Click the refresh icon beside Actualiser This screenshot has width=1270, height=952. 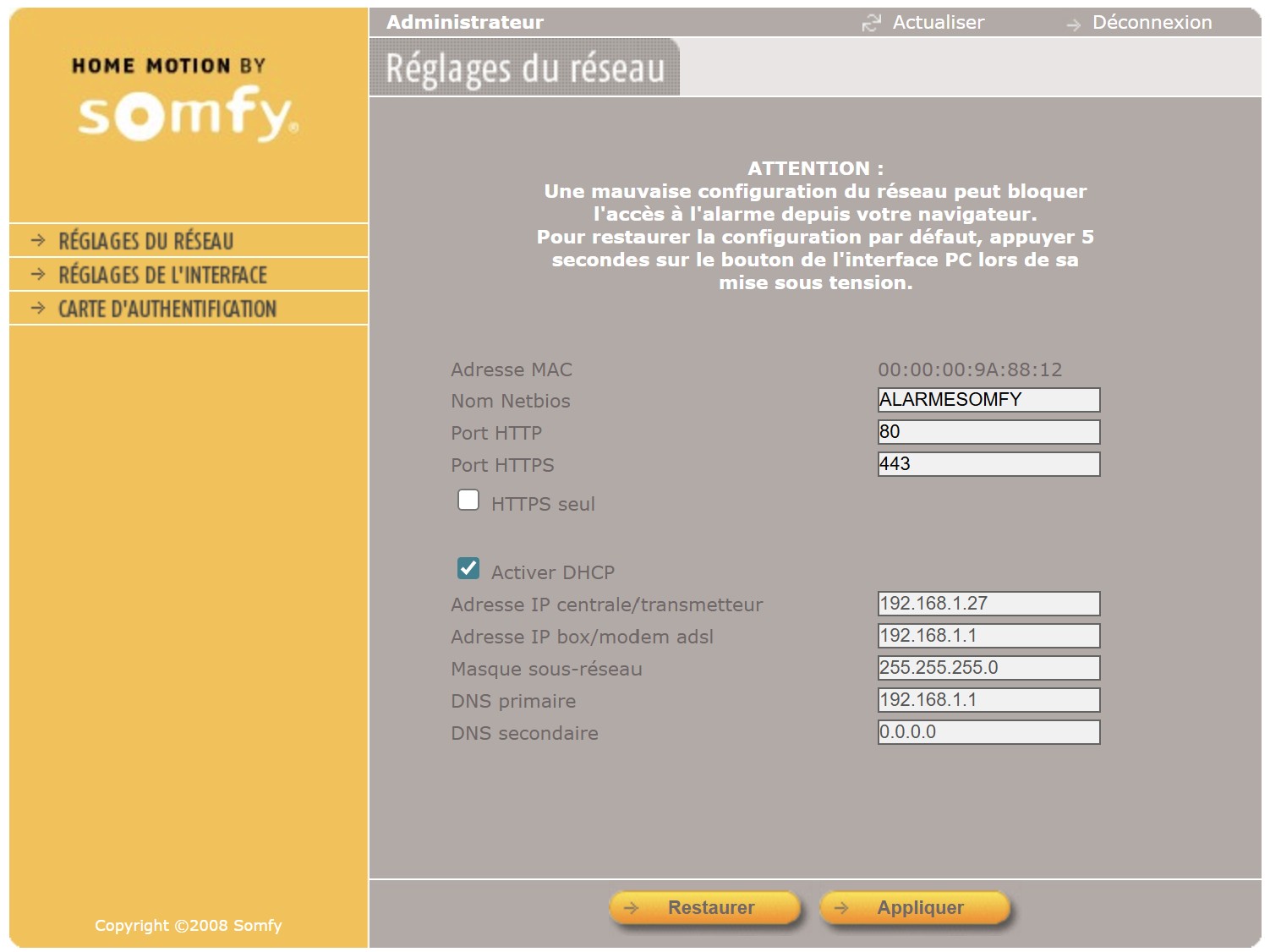871,24
